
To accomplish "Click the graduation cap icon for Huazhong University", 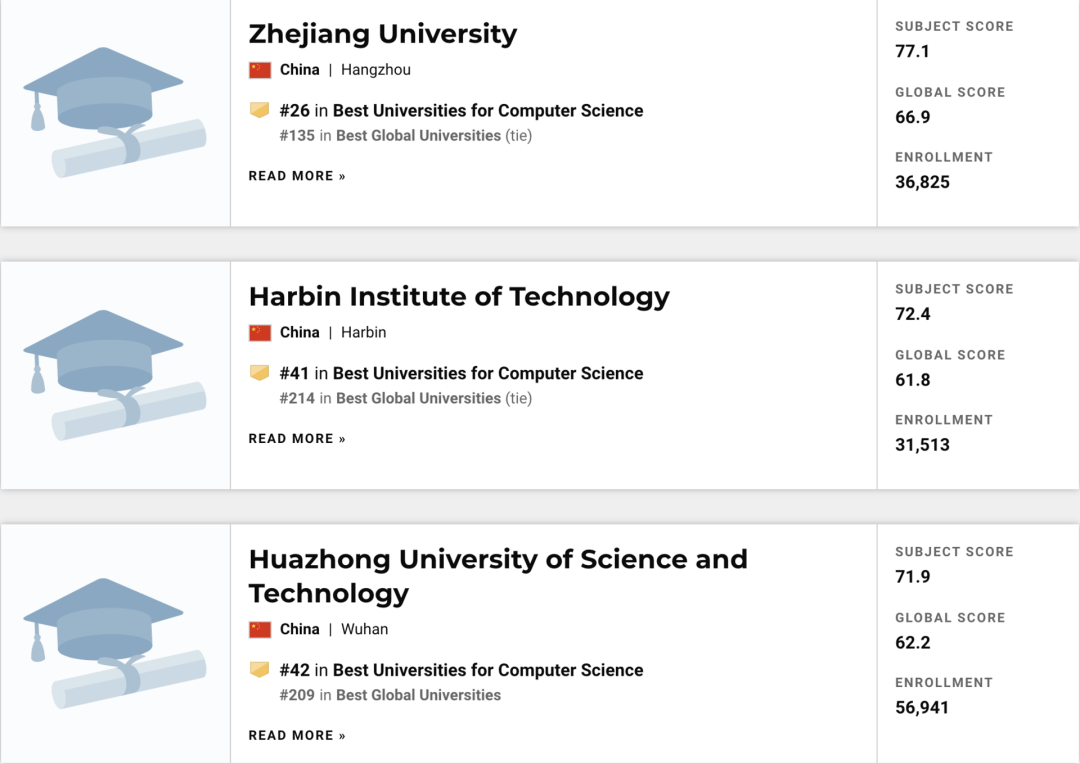I will pos(113,635).
